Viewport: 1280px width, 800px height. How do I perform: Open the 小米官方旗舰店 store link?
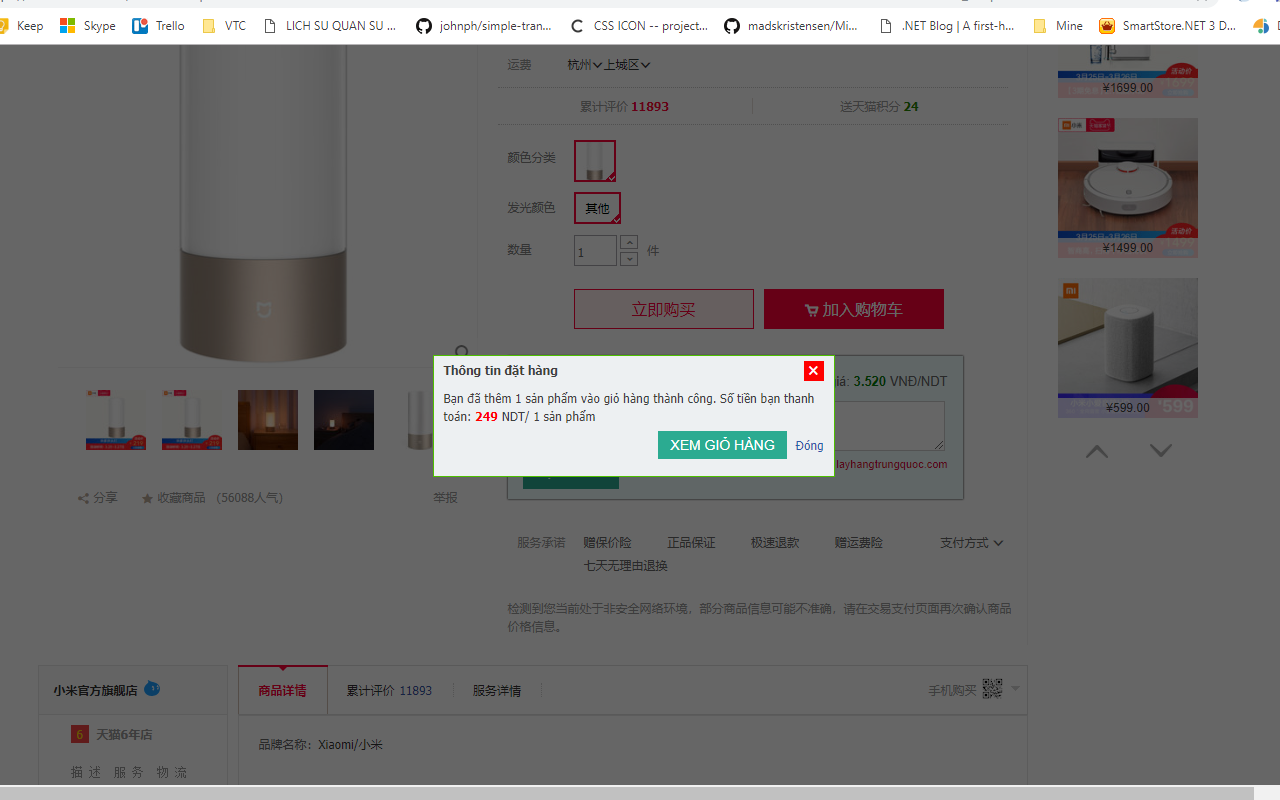(95, 690)
